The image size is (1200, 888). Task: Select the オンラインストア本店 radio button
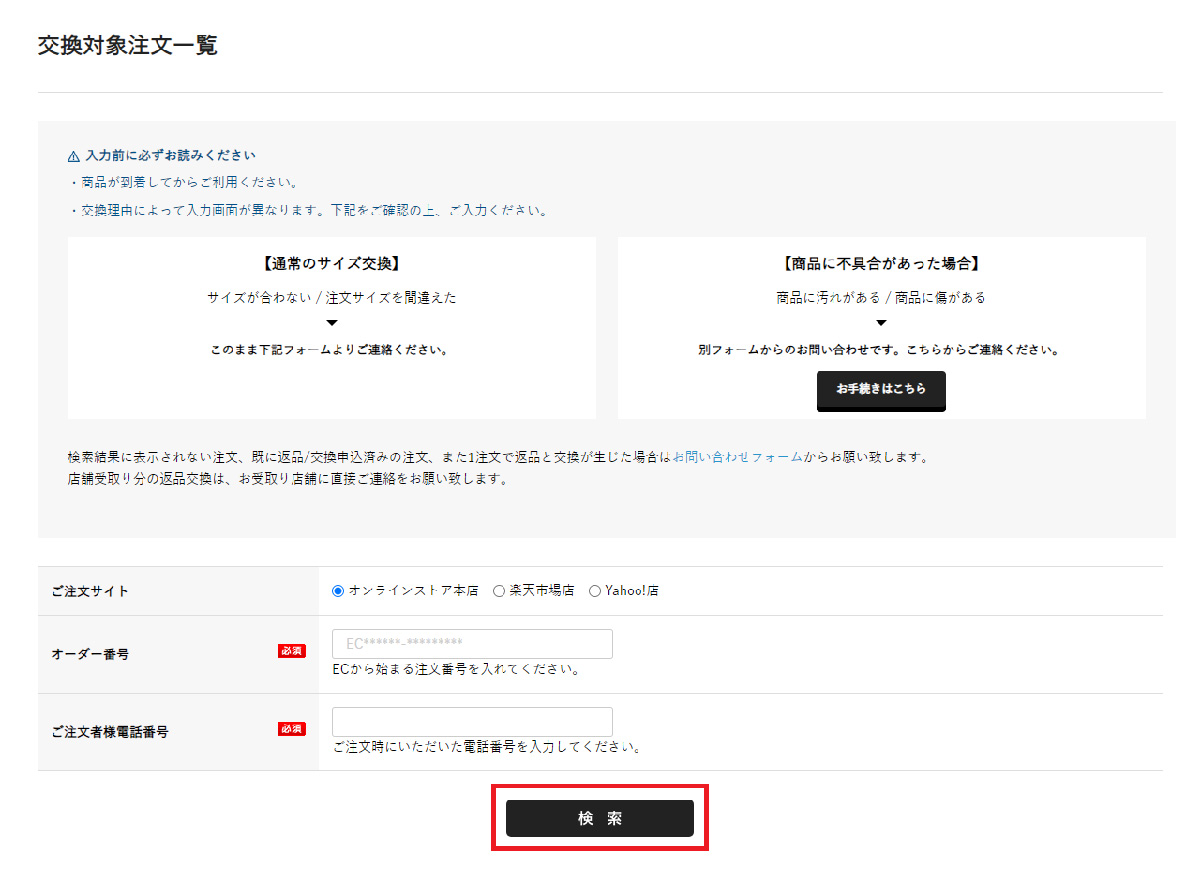click(338, 591)
